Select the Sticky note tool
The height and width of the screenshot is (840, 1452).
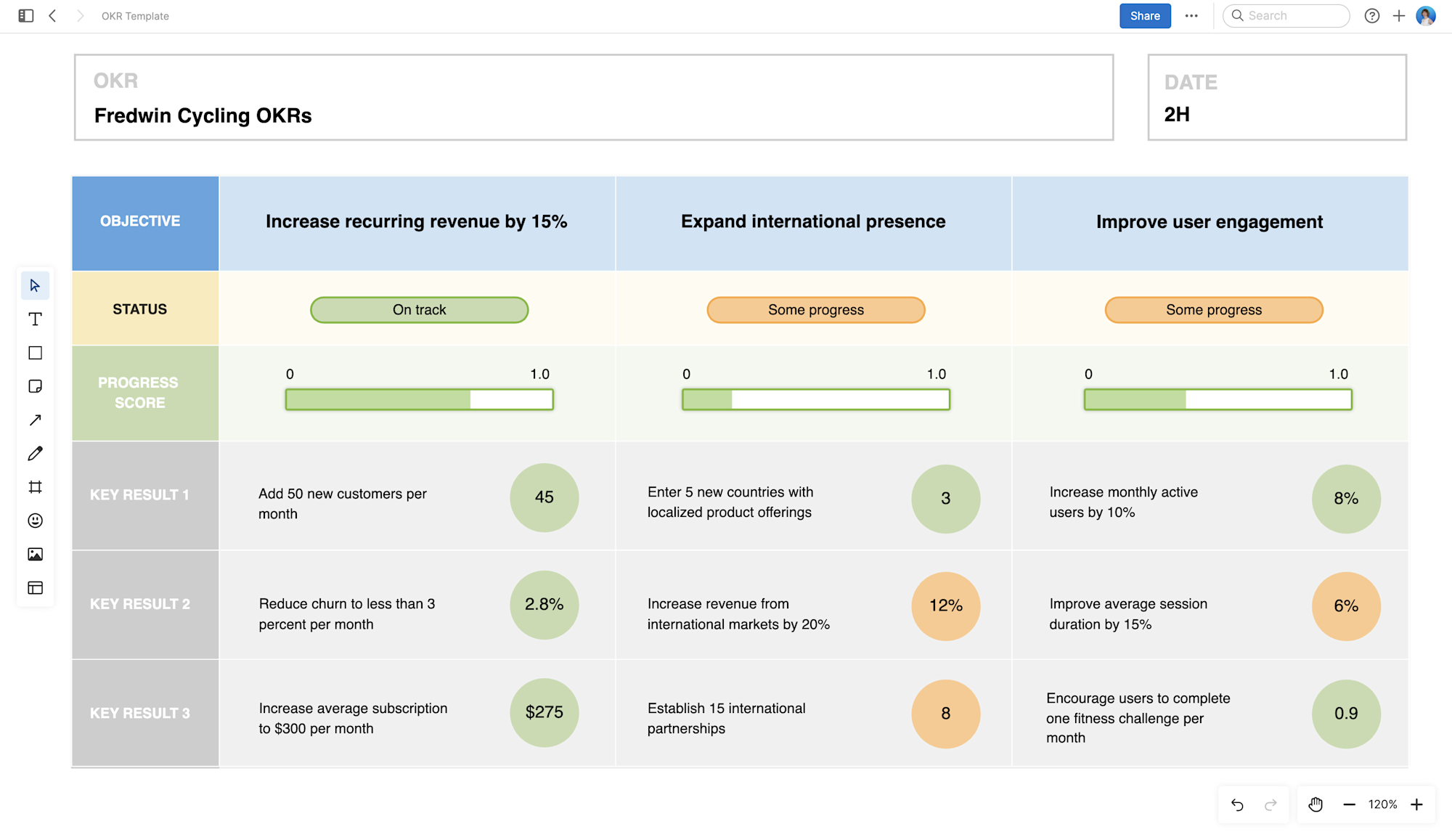pyautogui.click(x=35, y=386)
